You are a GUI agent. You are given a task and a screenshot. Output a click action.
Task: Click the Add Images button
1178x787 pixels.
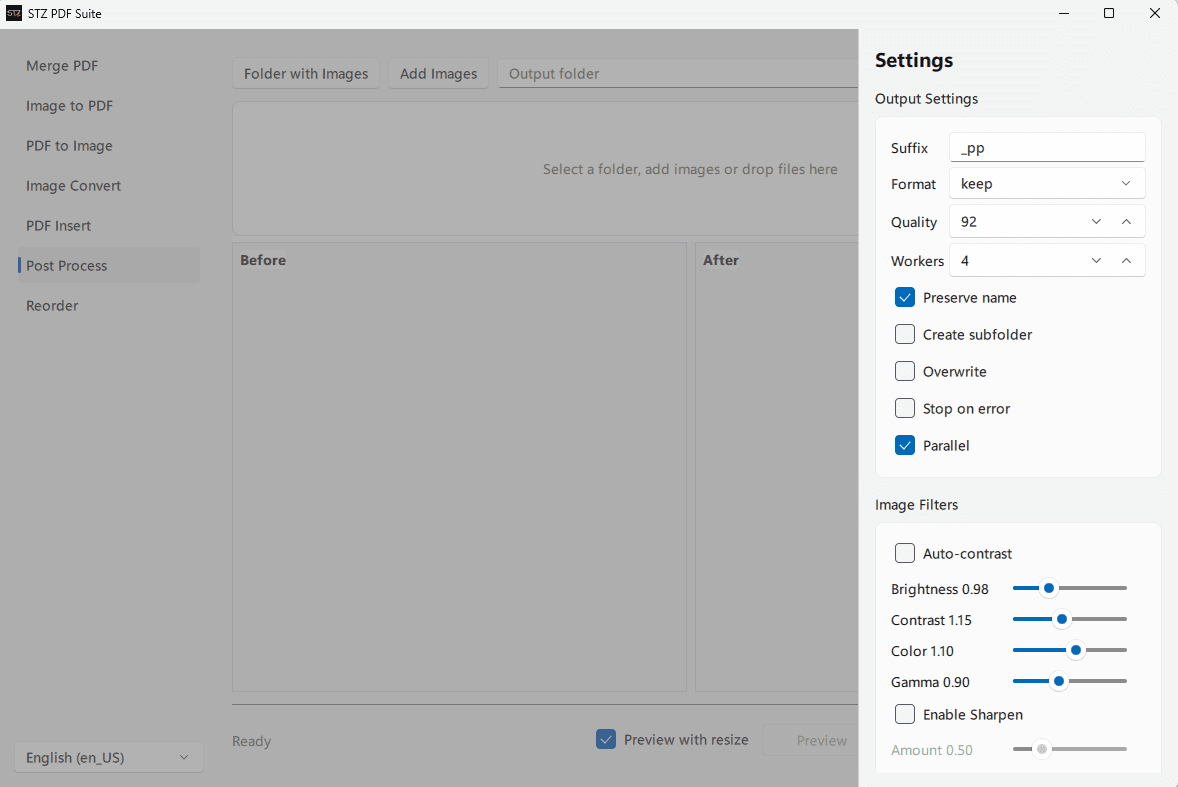click(438, 74)
